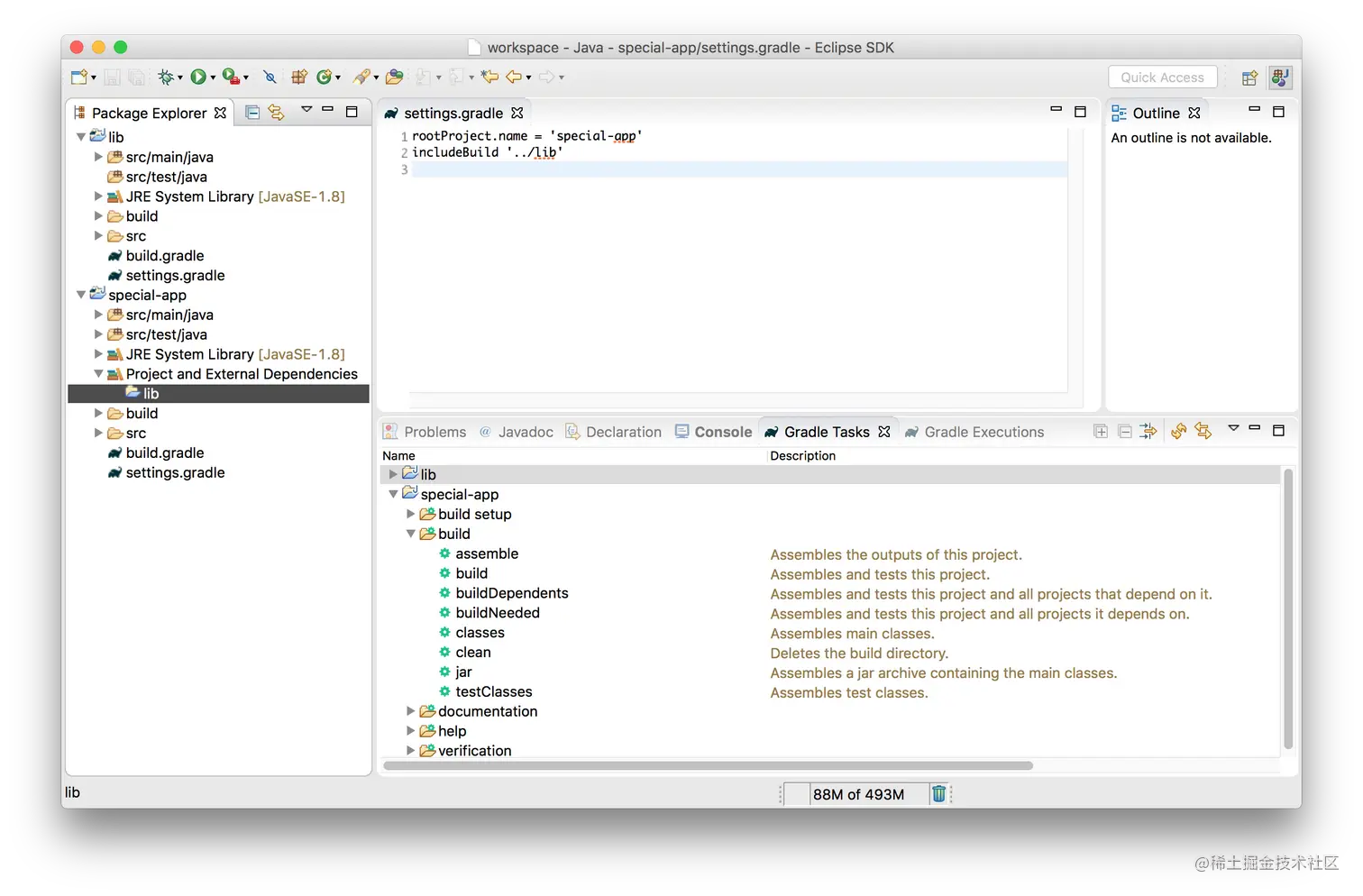The height and width of the screenshot is (896, 1363).
Task: Open the Package Explorer view menu triangle
Action: click(306, 110)
